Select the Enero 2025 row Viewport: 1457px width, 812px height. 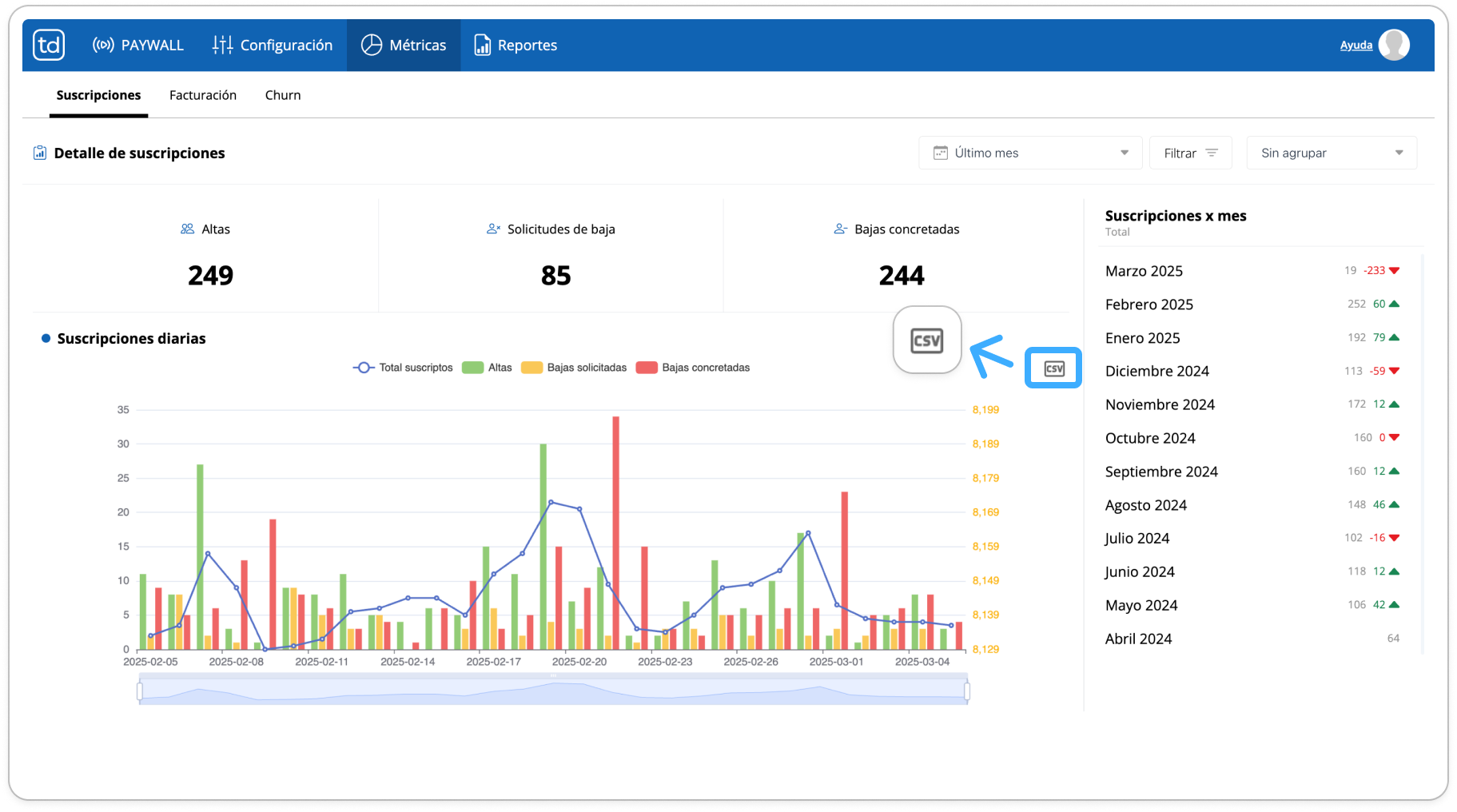coord(1252,338)
